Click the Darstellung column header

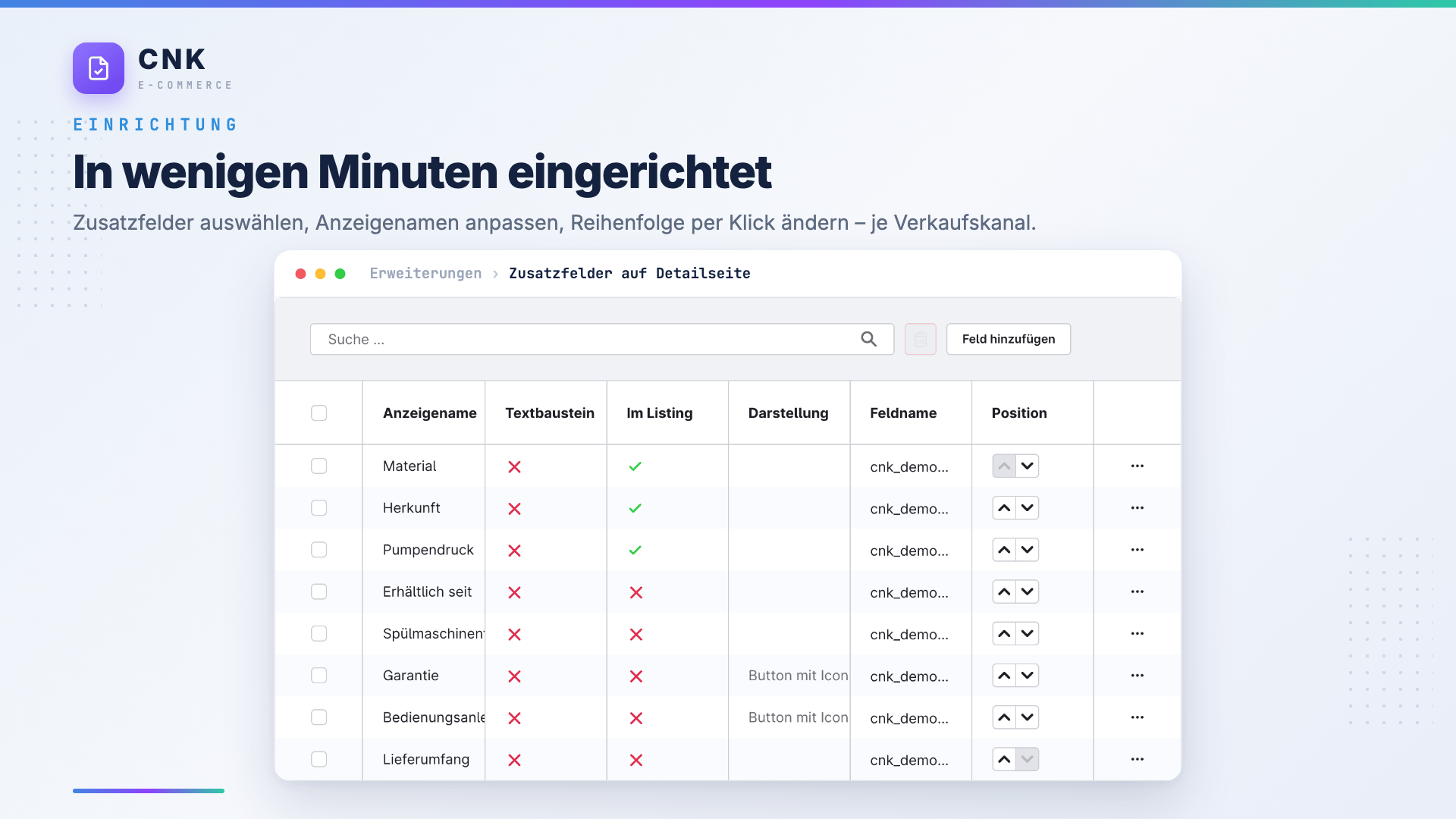[x=788, y=413]
